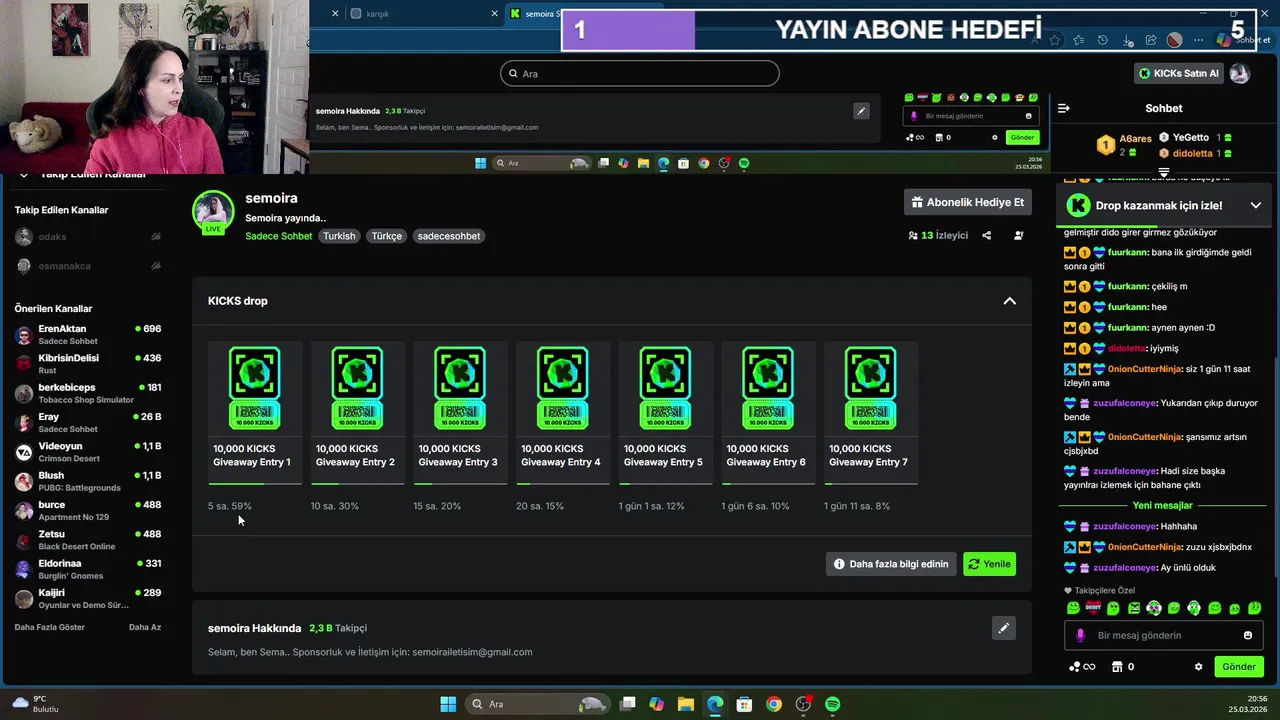Open weather widget showing 9°C Bulutlu
The image size is (1280, 720).
point(36,704)
